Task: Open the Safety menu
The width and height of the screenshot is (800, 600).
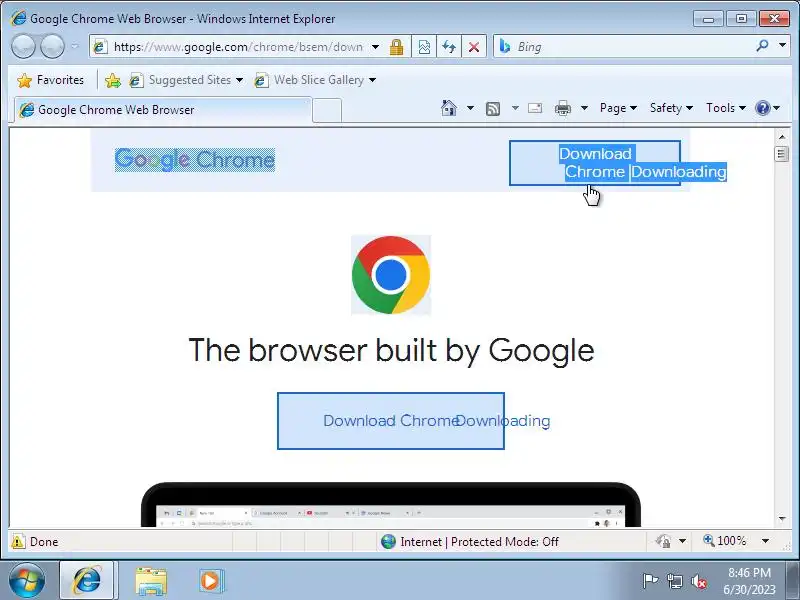Action: coord(671,108)
